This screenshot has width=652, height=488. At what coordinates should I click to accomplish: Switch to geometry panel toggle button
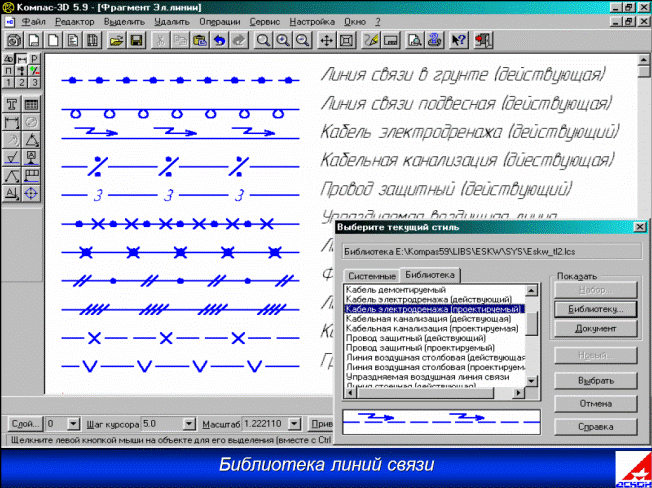click(9, 59)
